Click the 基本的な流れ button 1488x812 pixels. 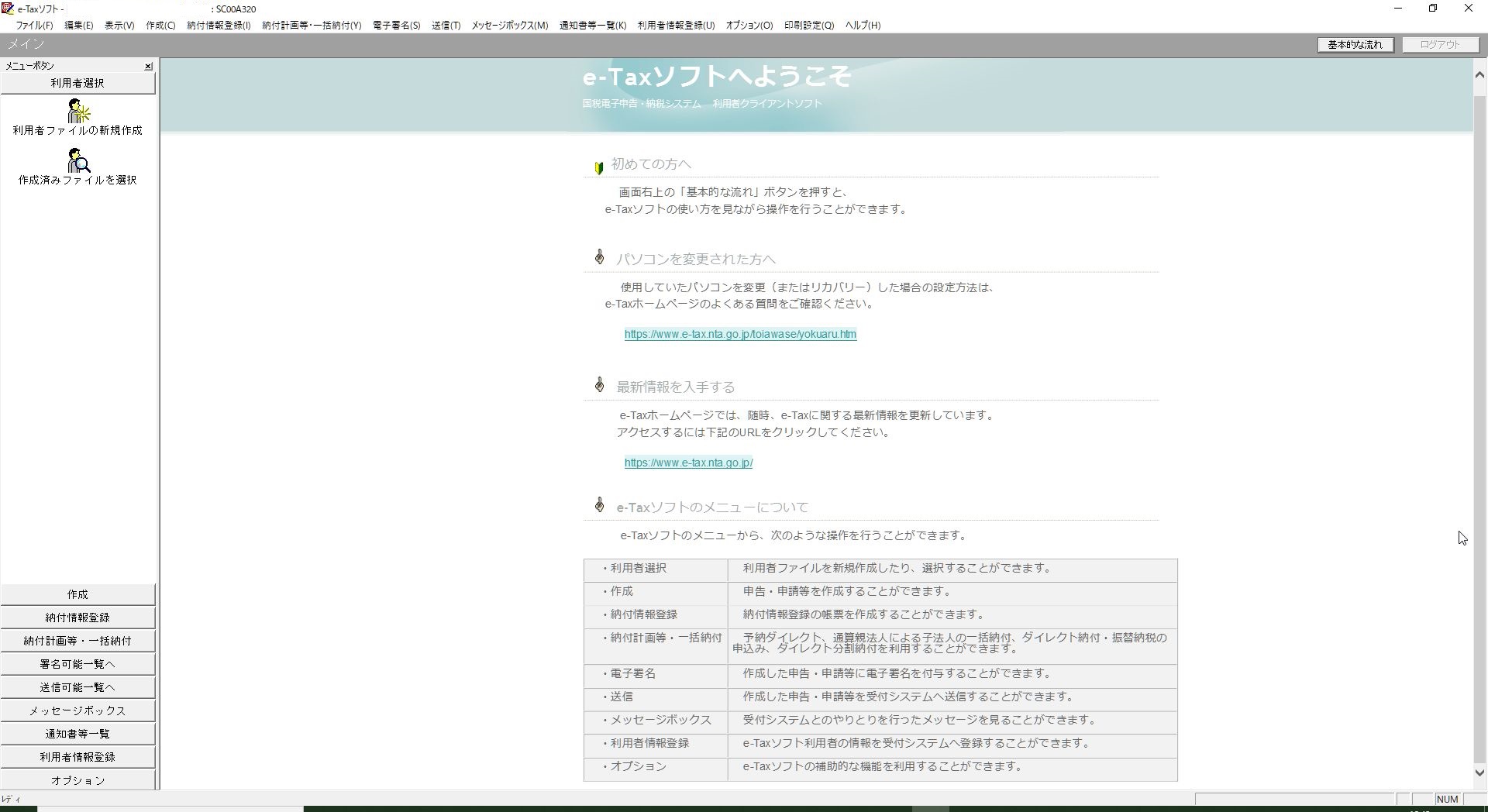pos(1355,45)
